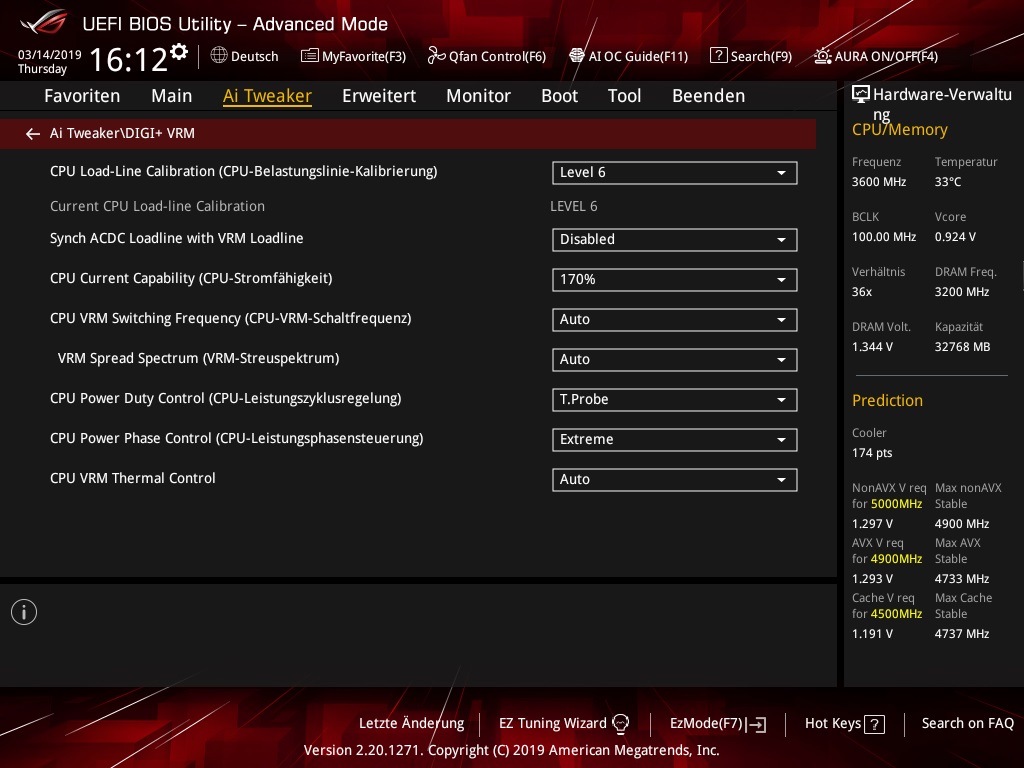Image resolution: width=1024 pixels, height=768 pixels.
Task: Select VRM Spread Spectrum label
Action: [199, 359]
